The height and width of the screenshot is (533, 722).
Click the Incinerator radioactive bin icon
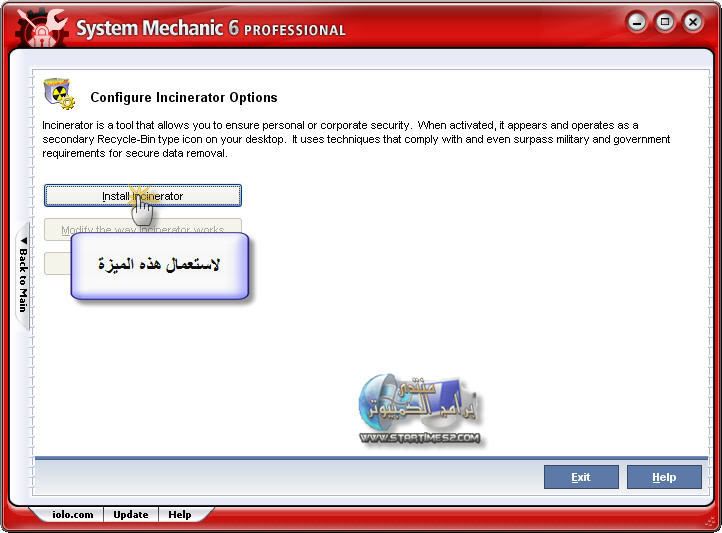pos(59,94)
